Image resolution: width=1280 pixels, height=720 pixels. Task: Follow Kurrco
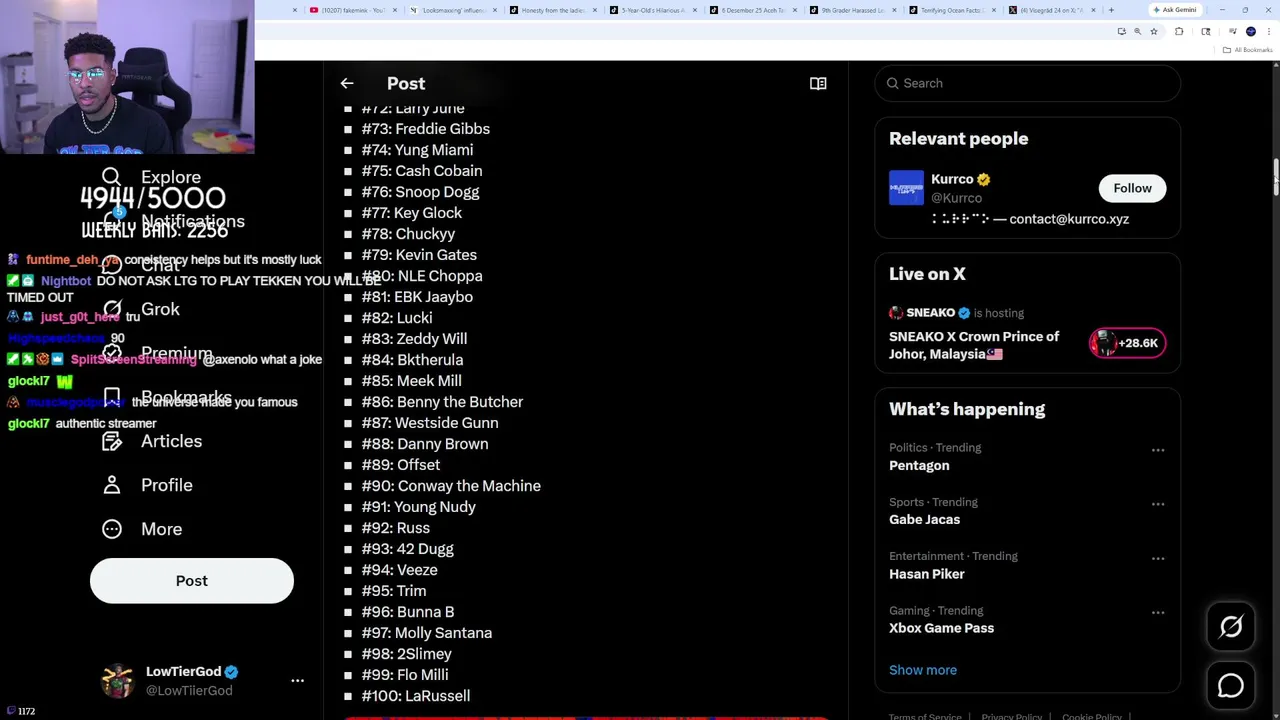coord(1133,188)
